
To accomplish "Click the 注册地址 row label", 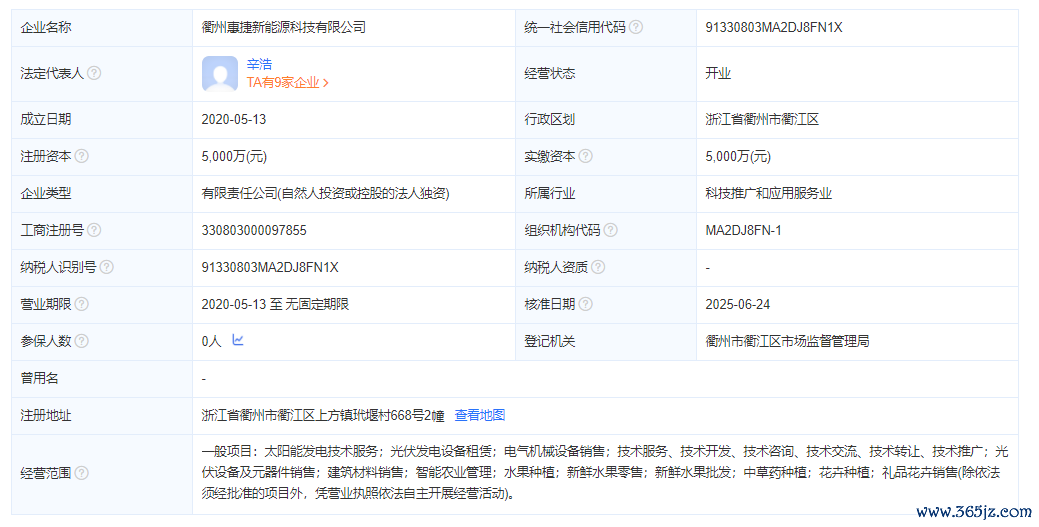I will tap(46, 415).
